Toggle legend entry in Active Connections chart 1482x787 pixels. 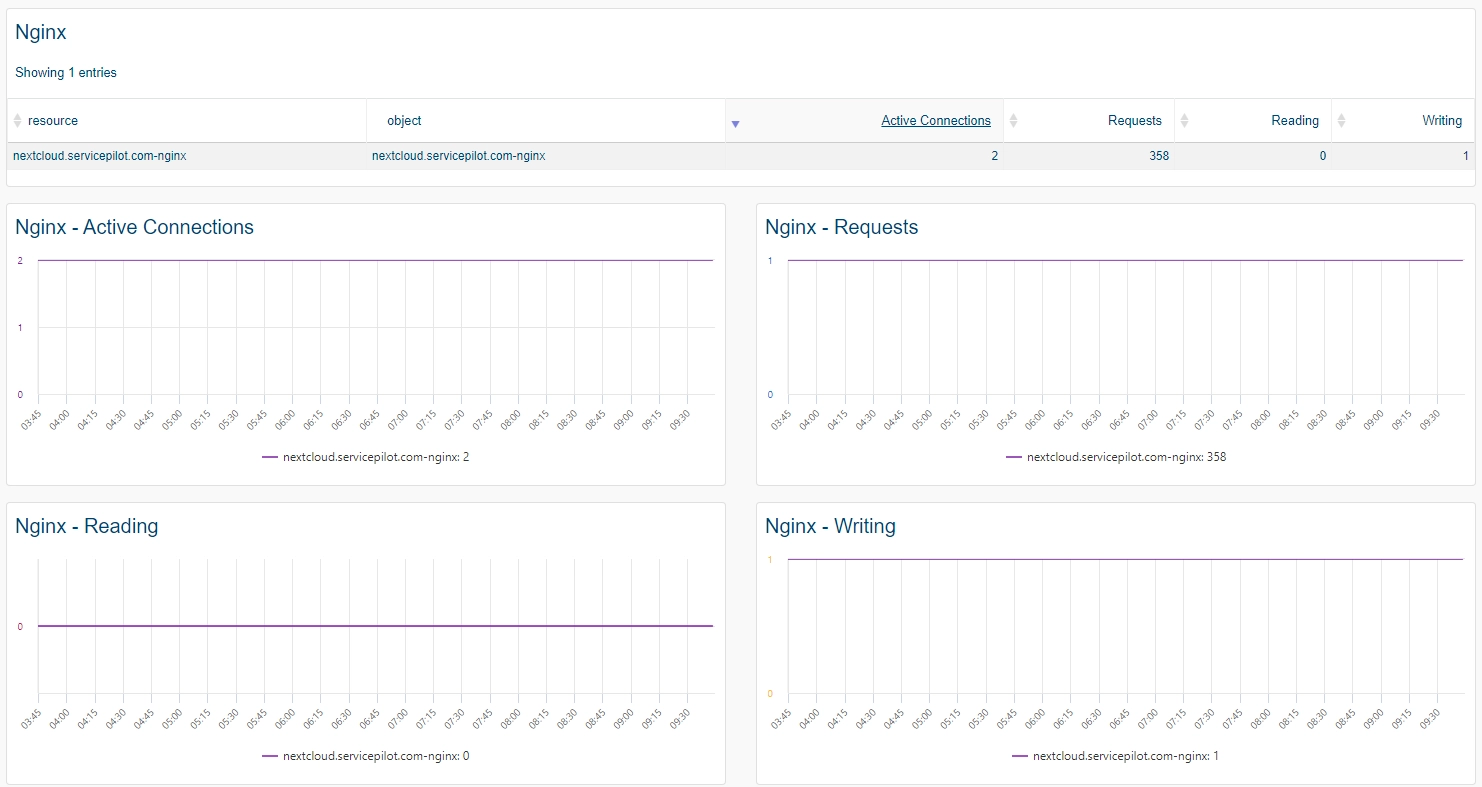(366, 457)
